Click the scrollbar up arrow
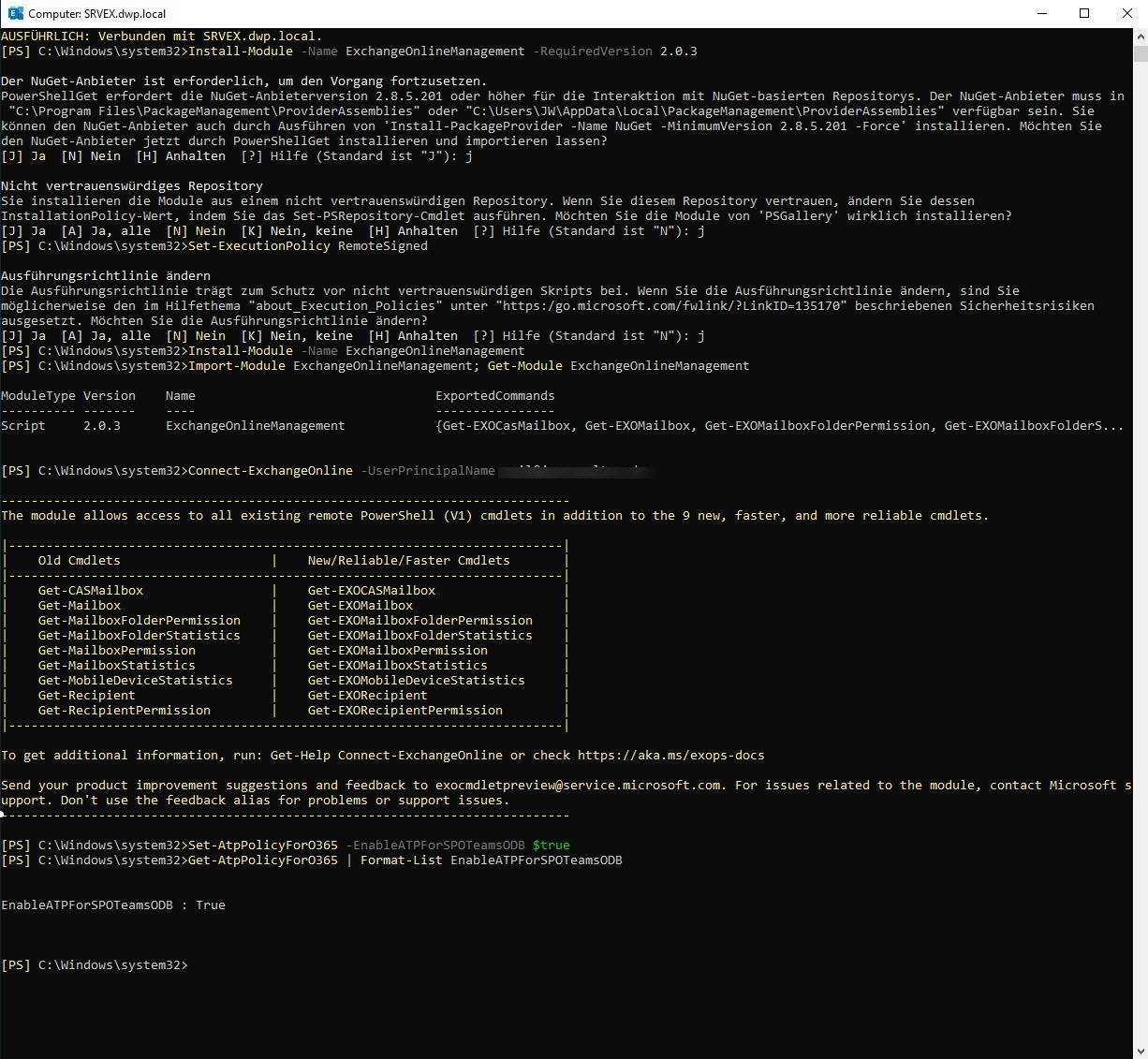This screenshot has width=1148, height=1059. [x=1140, y=36]
